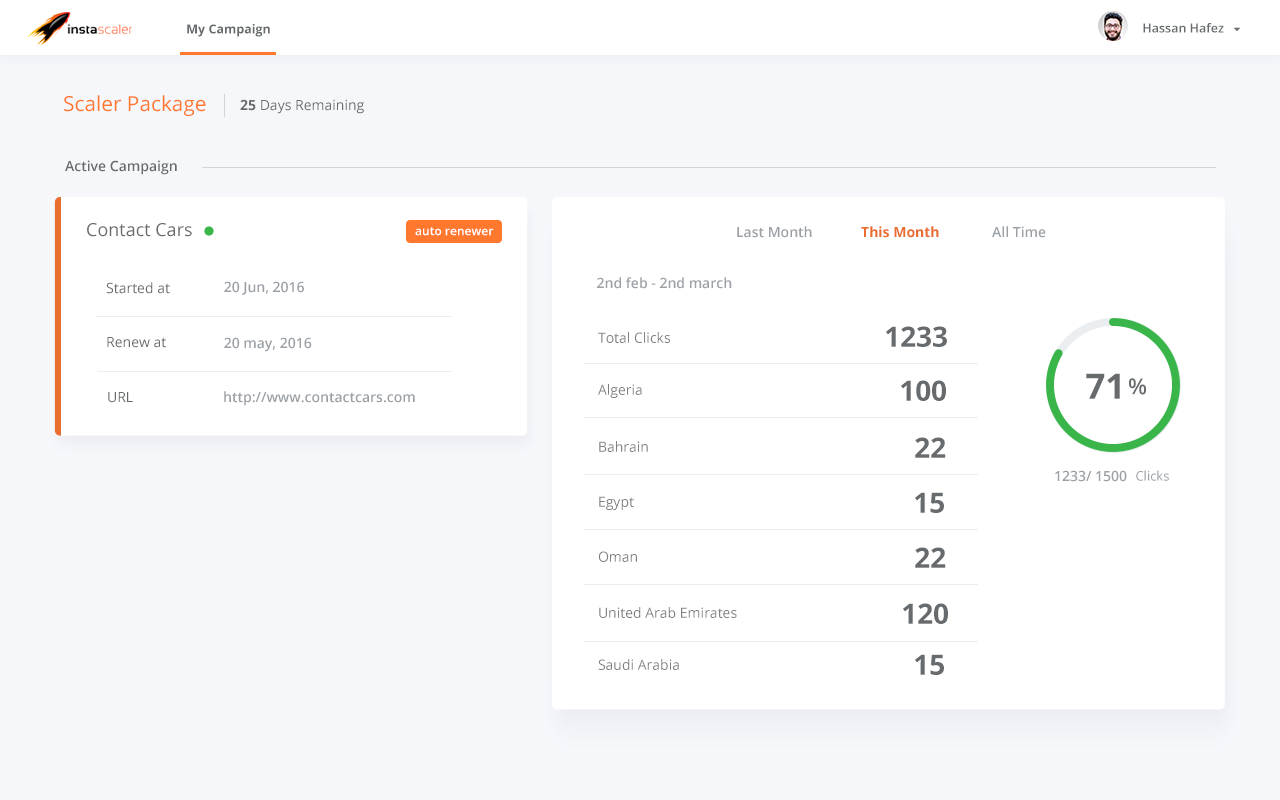Screen dimensions: 1280x800
Task: Select the Algeria row label
Action: [620, 390]
